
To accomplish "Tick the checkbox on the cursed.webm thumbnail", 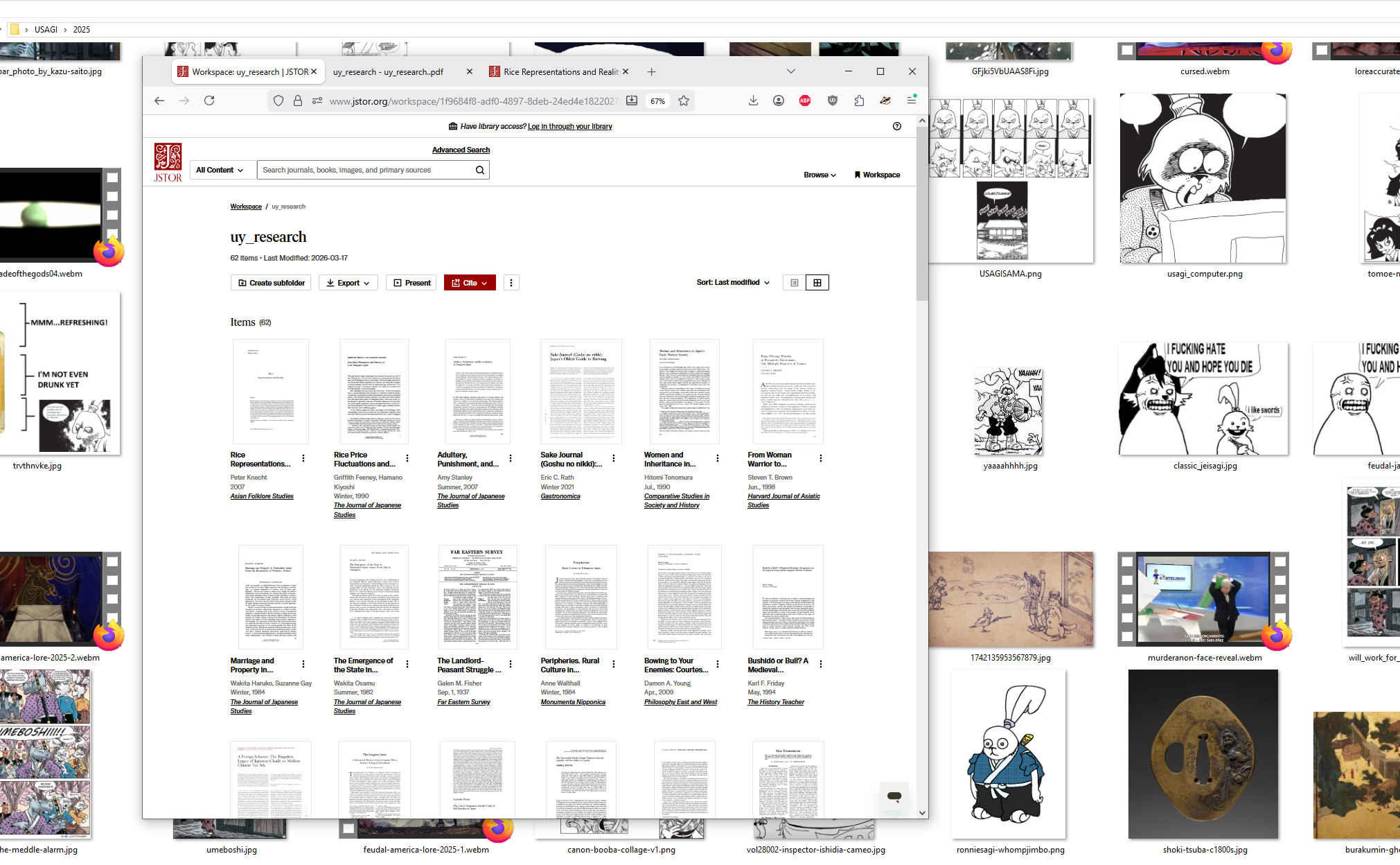I will (x=1127, y=50).
